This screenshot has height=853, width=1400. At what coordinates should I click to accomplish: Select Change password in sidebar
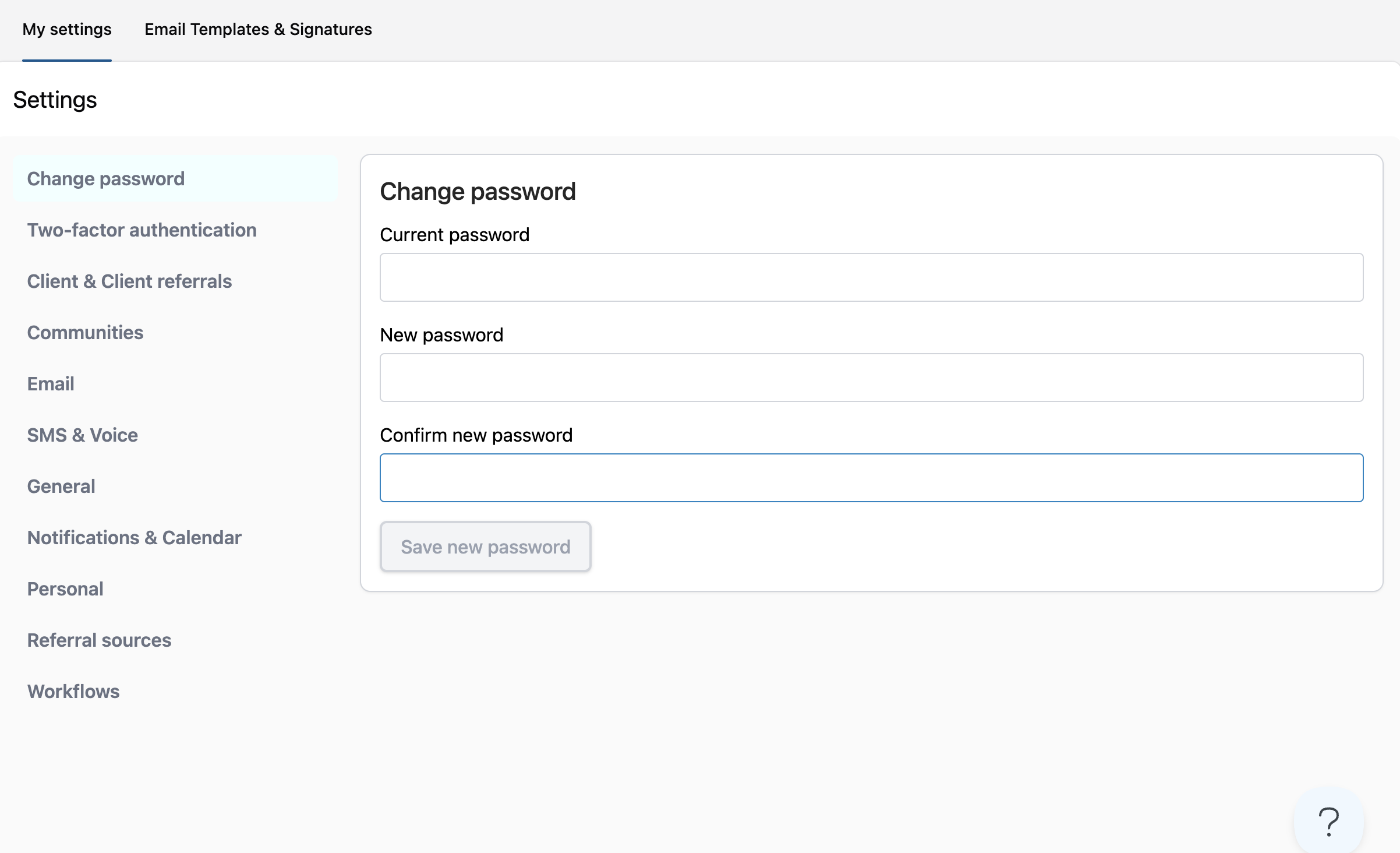pos(106,179)
